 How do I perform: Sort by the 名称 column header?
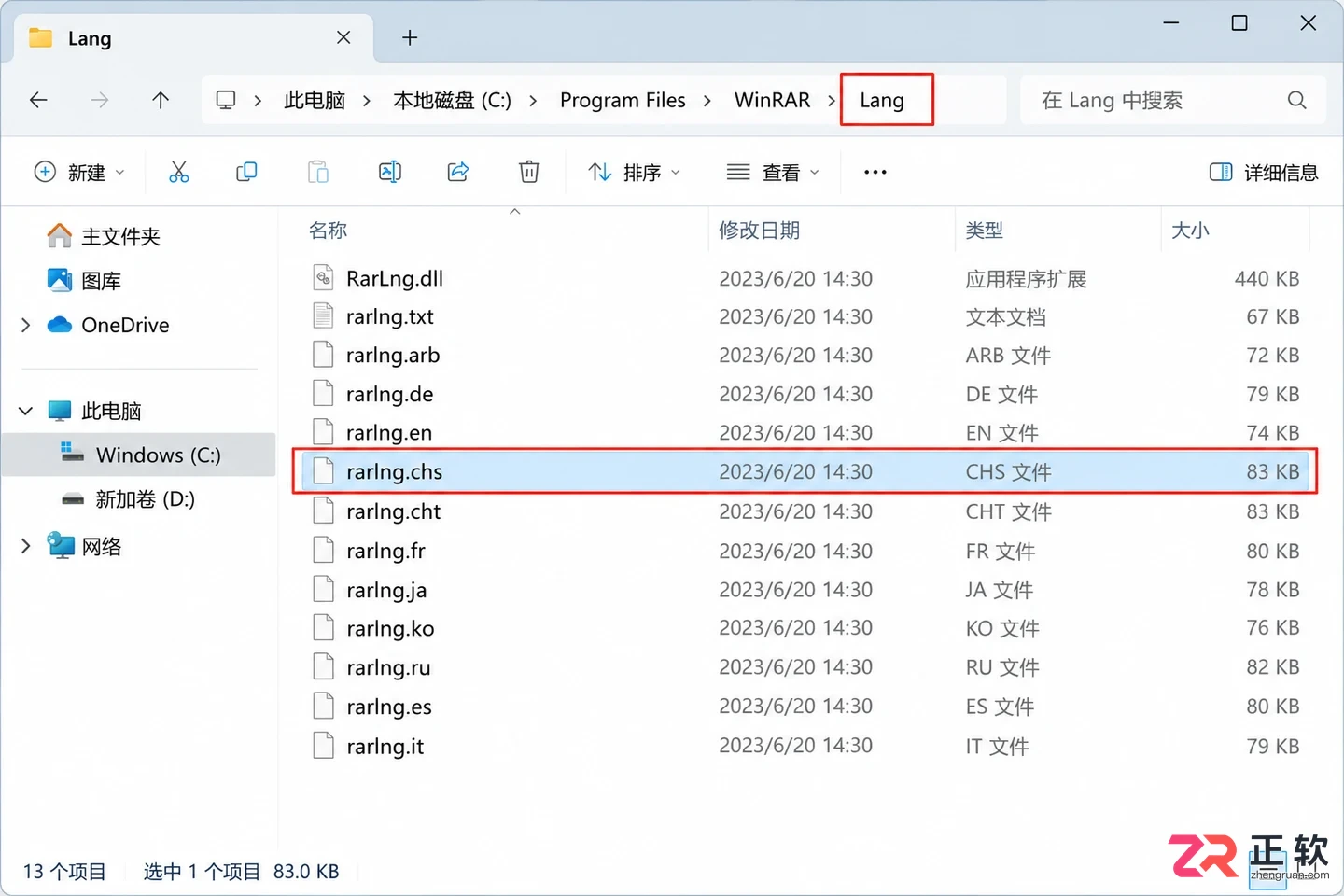(x=328, y=230)
